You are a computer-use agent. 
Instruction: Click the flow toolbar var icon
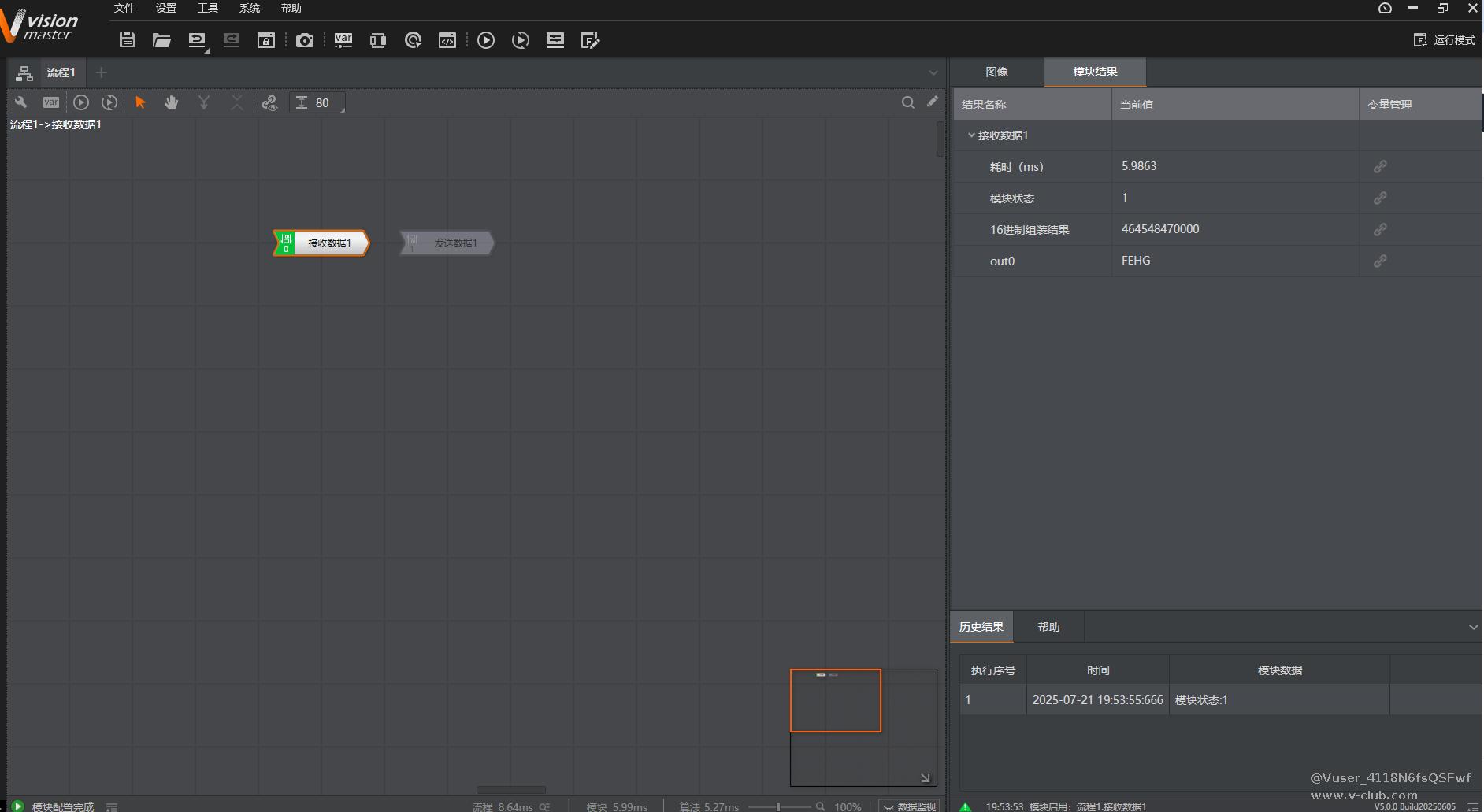(x=51, y=102)
